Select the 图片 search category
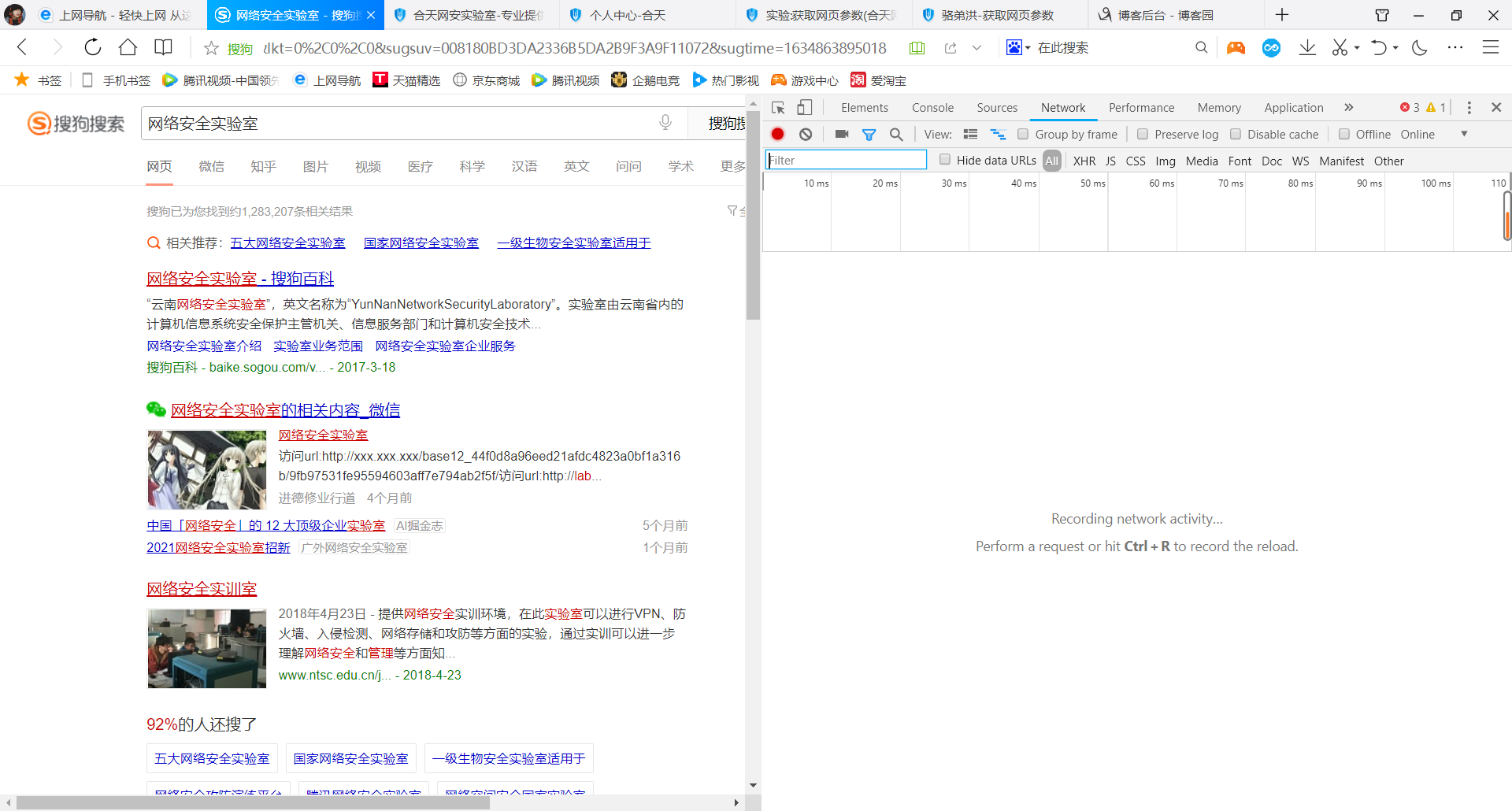The height and width of the screenshot is (811, 1512). pos(315,167)
